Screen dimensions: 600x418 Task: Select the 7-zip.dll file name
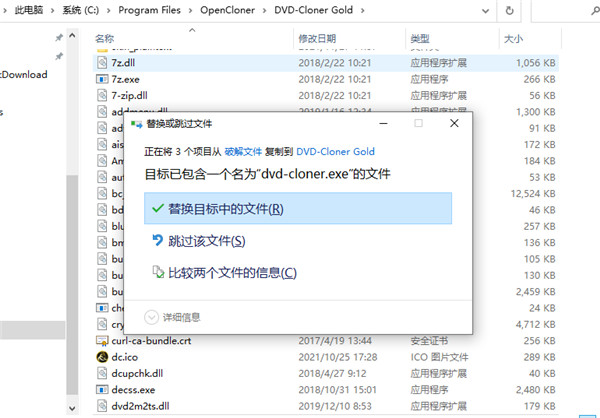[x=129, y=95]
